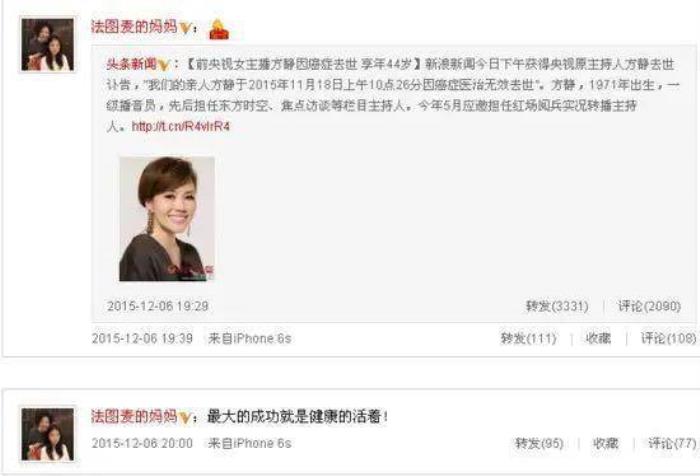
Task: Open the 法图麦的妈妈 profile from first post
Action: [x=134, y=27]
